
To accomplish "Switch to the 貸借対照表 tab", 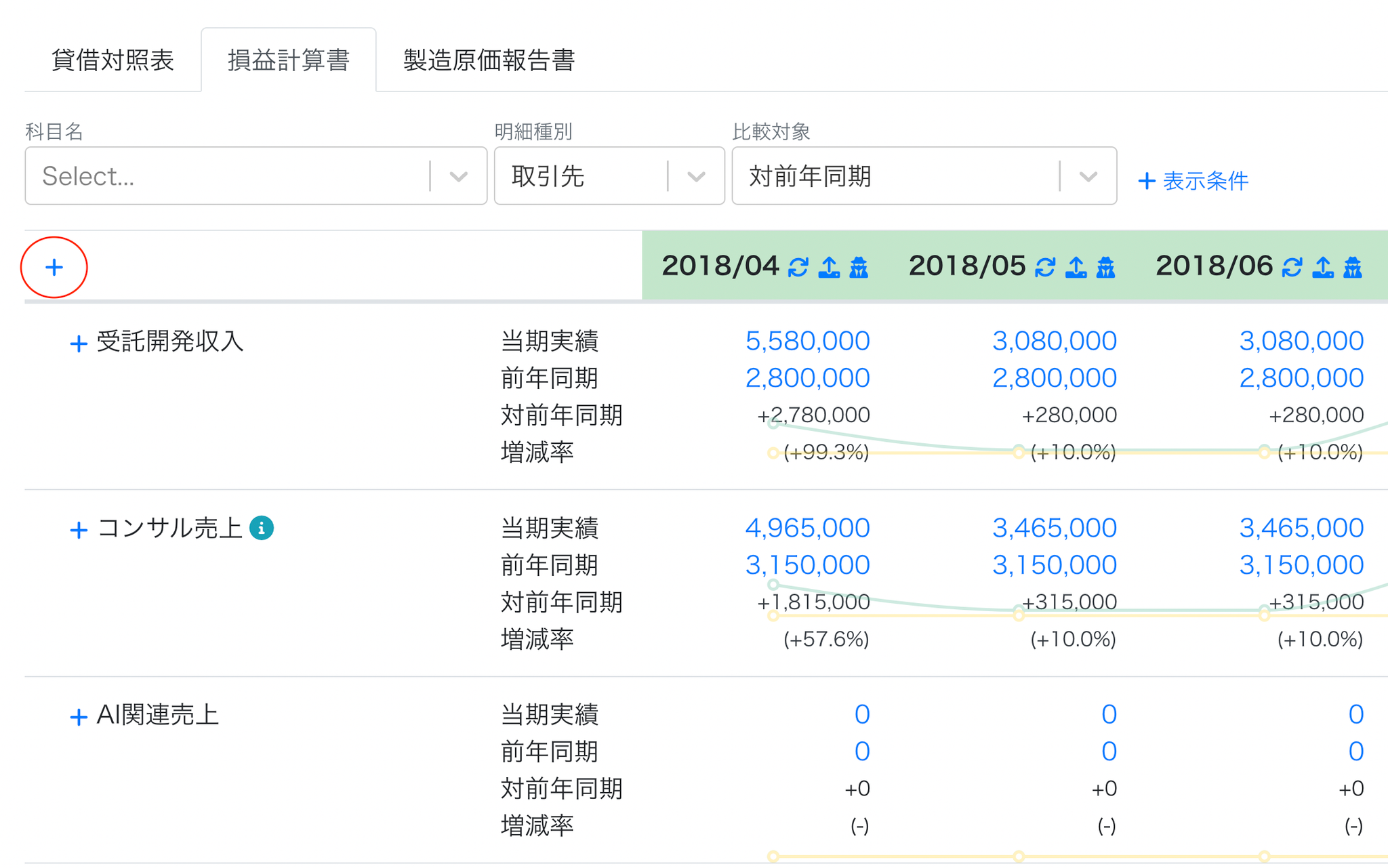I will pos(113,60).
